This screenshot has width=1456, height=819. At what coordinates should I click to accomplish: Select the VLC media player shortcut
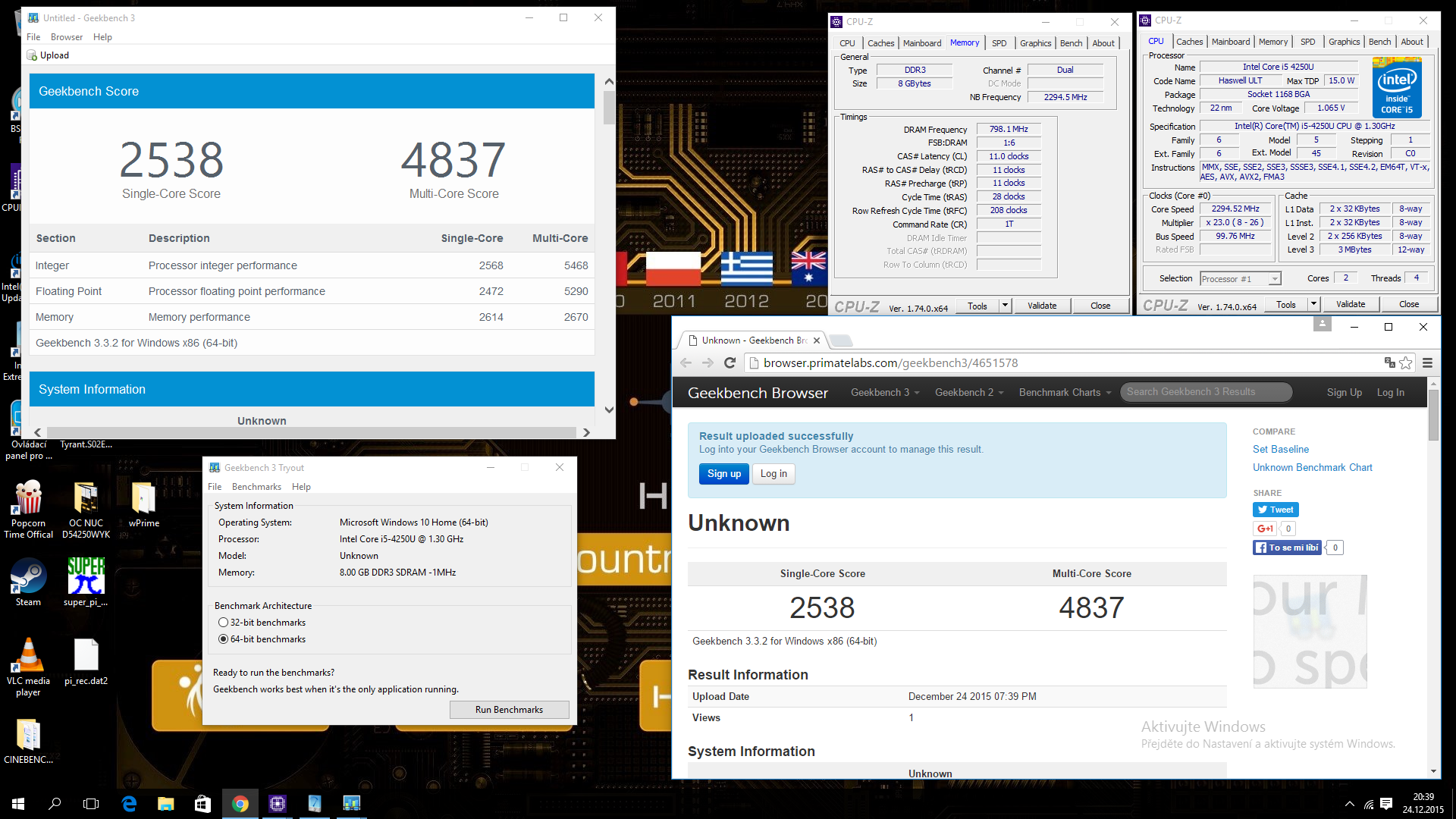point(28,667)
